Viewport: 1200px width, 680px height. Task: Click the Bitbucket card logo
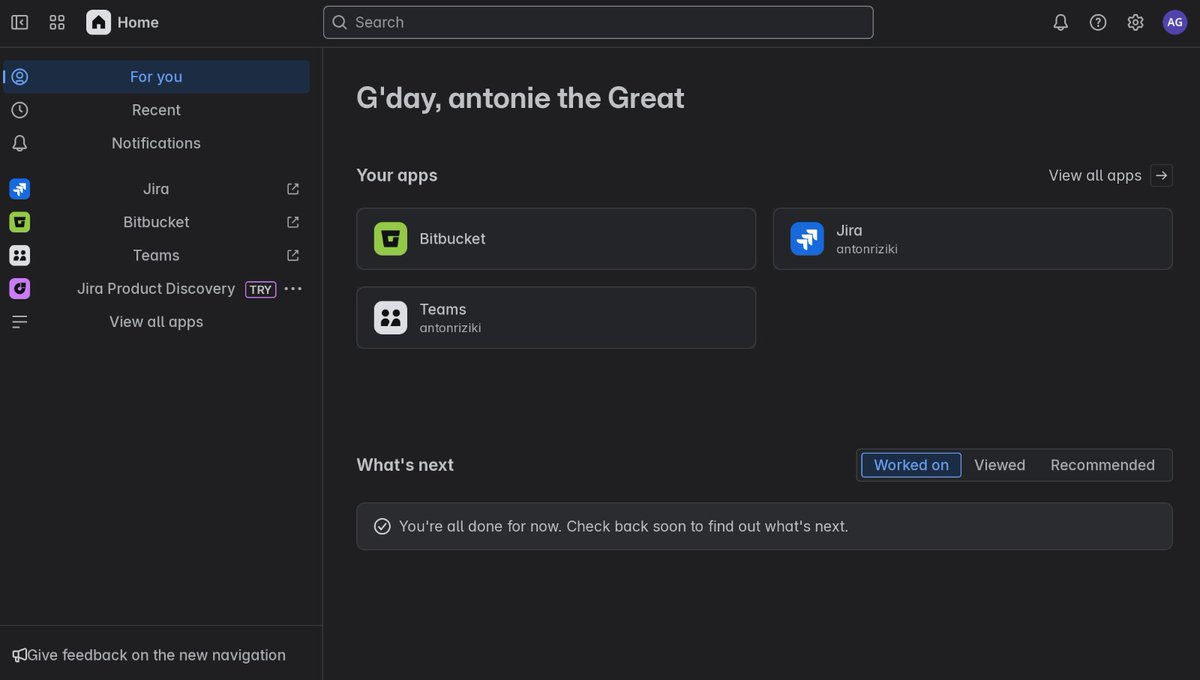pyautogui.click(x=391, y=239)
